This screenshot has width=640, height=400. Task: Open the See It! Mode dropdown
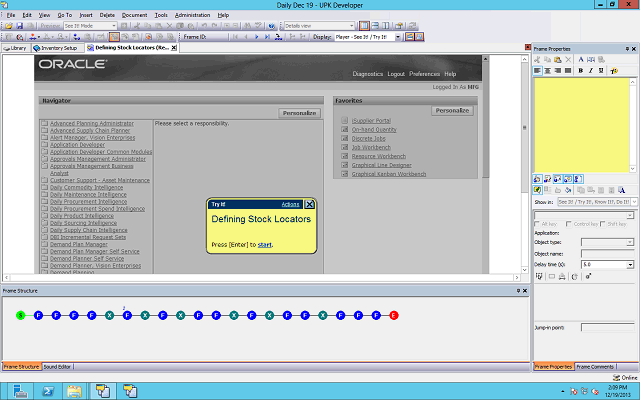[x=114, y=26]
